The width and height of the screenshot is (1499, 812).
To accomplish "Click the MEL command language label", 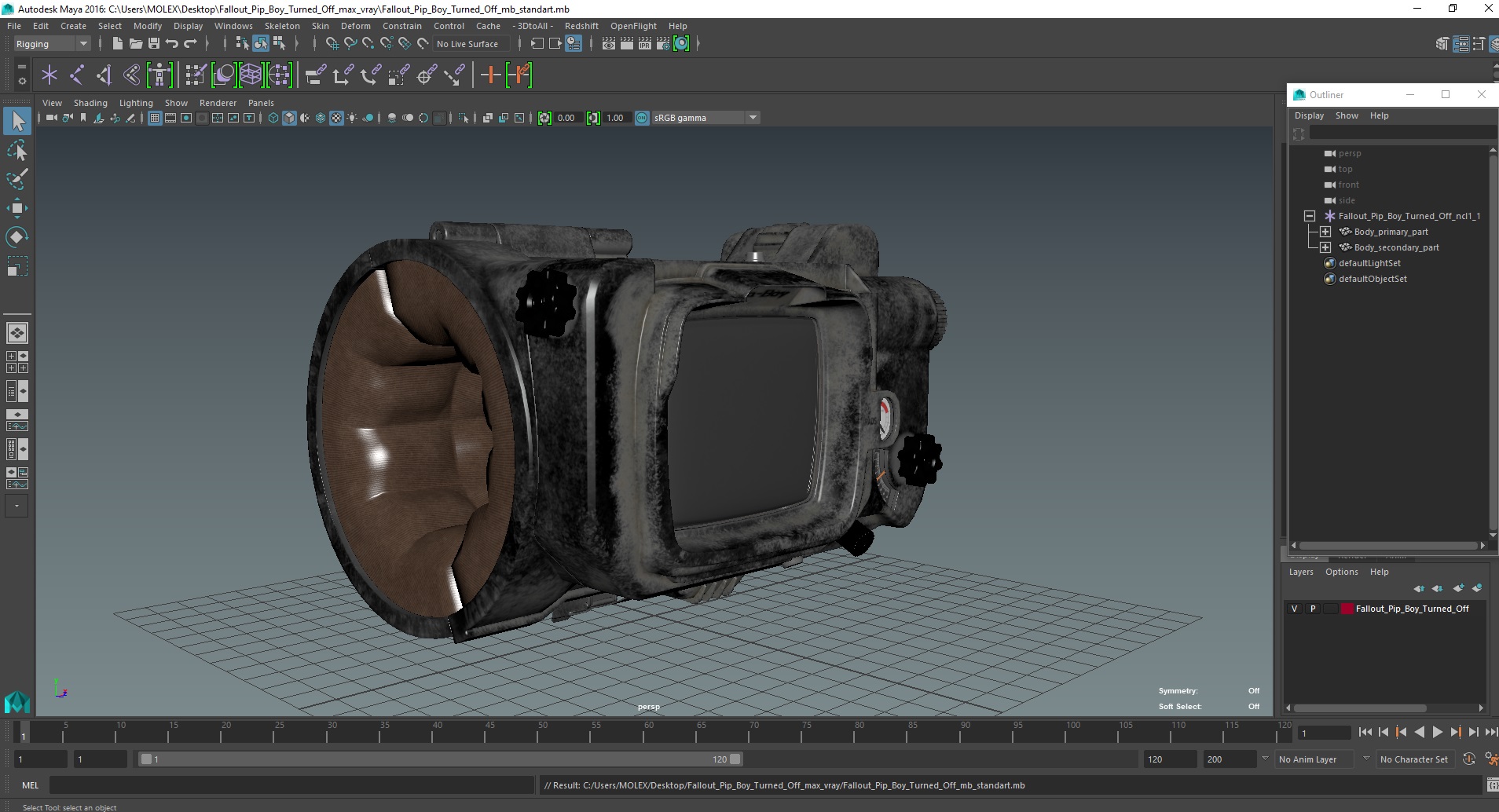I will [30, 785].
